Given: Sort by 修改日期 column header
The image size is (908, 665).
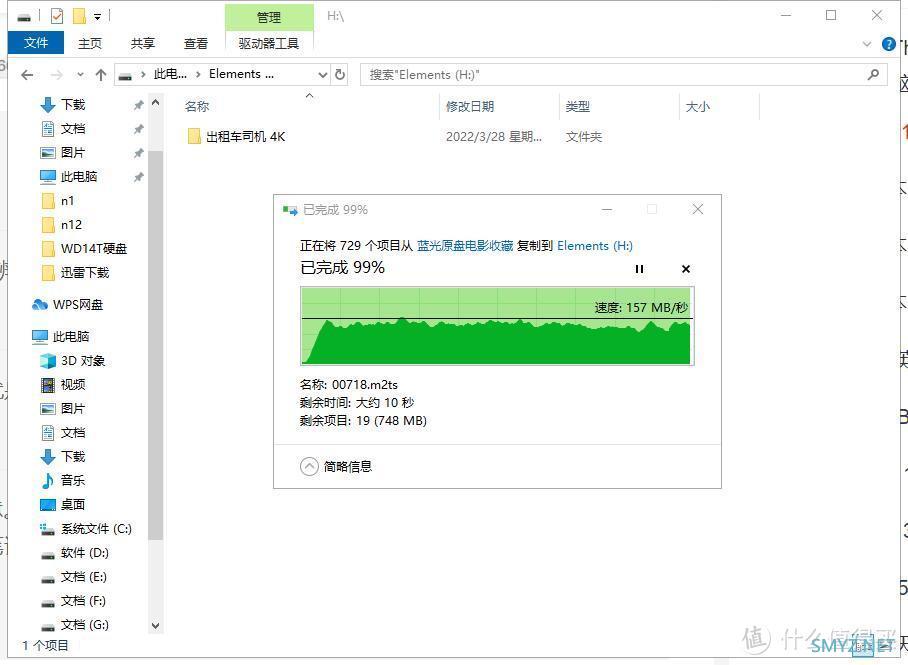Looking at the screenshot, I should (x=470, y=107).
